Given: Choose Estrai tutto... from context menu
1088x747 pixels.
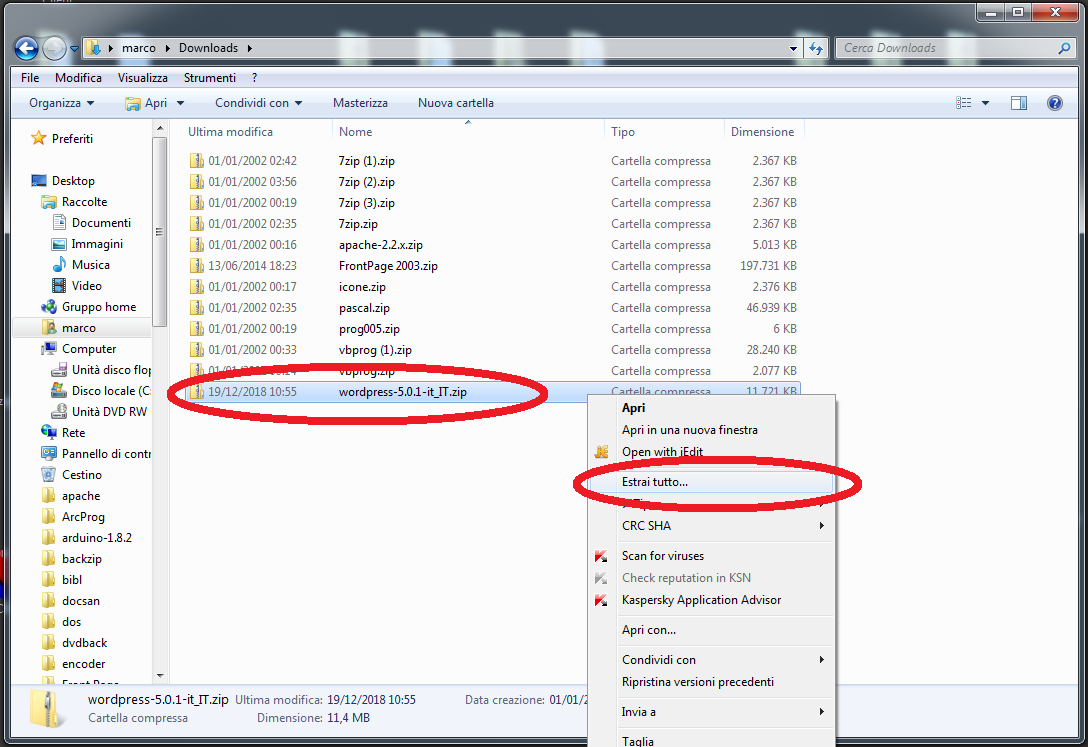Looking at the screenshot, I should pyautogui.click(x=655, y=482).
